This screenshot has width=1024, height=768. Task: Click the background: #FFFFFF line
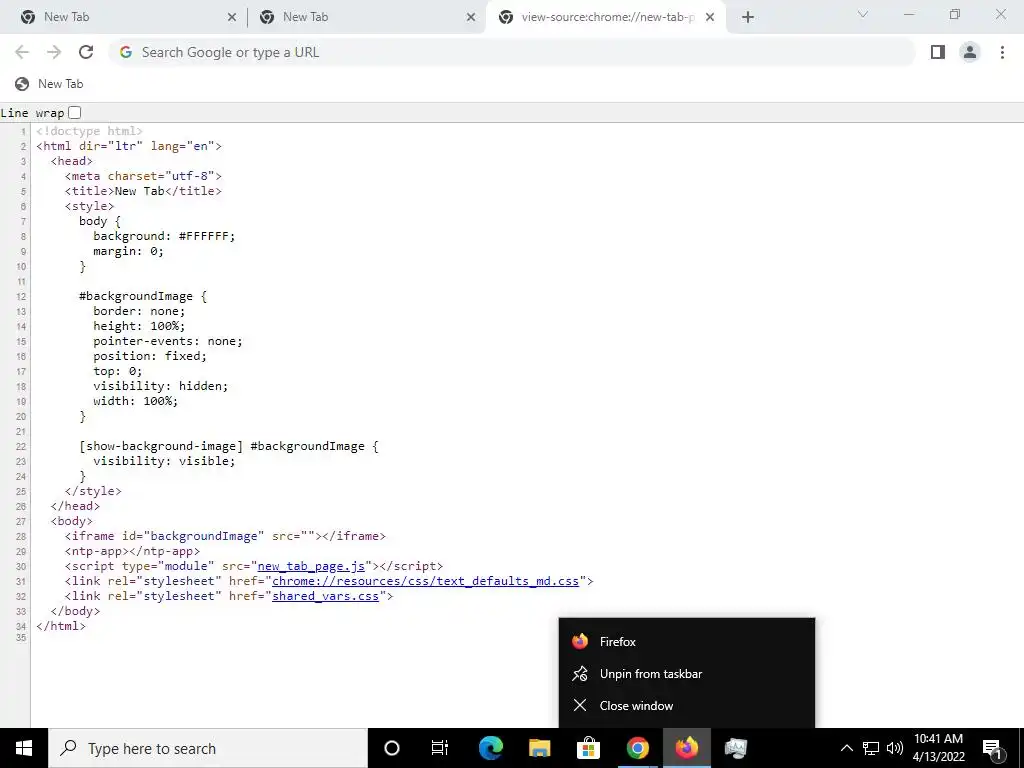coord(164,236)
